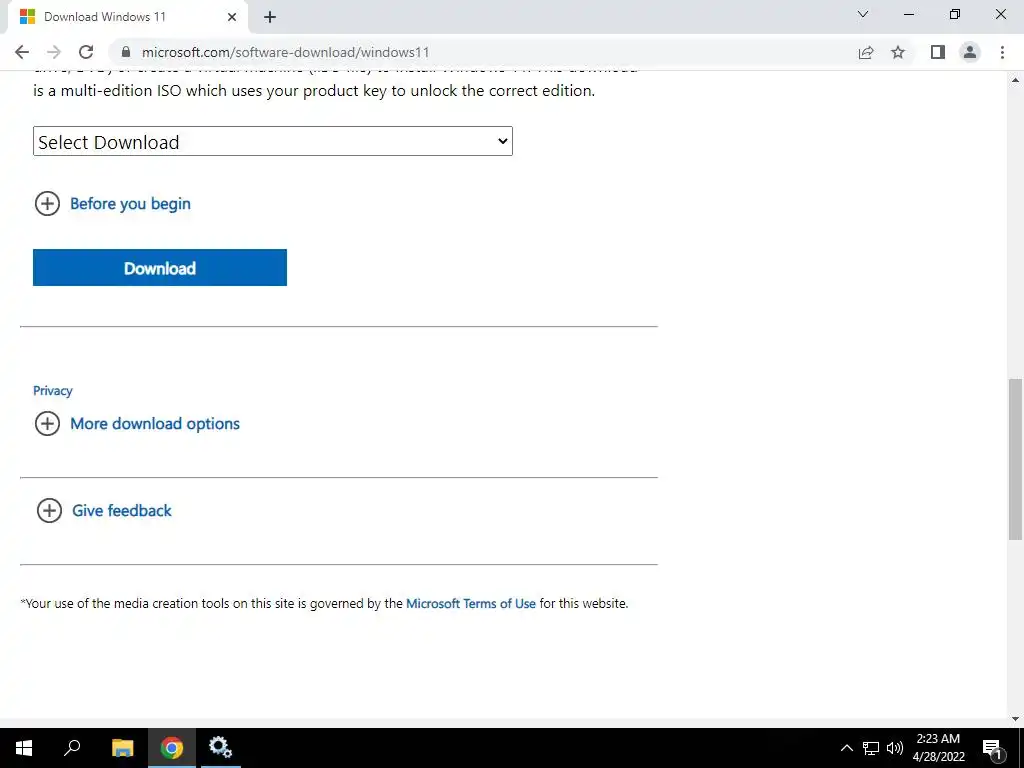Image resolution: width=1024 pixels, height=768 pixels.
Task: Click the volume speaker tray icon
Action: [x=895, y=748]
